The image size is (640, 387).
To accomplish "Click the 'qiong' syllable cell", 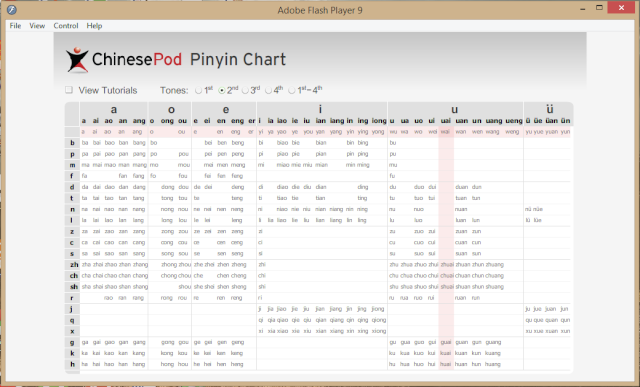I will [378, 320].
